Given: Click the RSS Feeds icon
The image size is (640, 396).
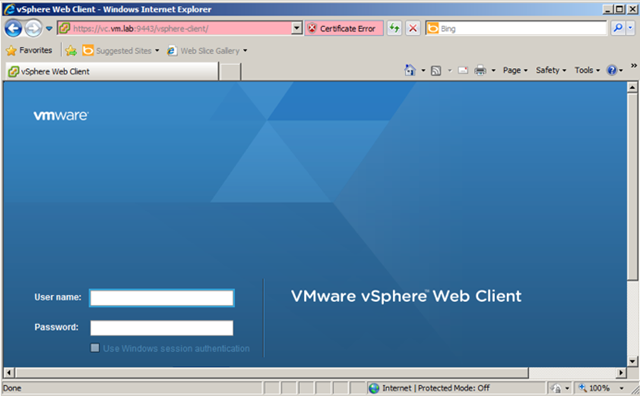Looking at the screenshot, I should tap(436, 71).
